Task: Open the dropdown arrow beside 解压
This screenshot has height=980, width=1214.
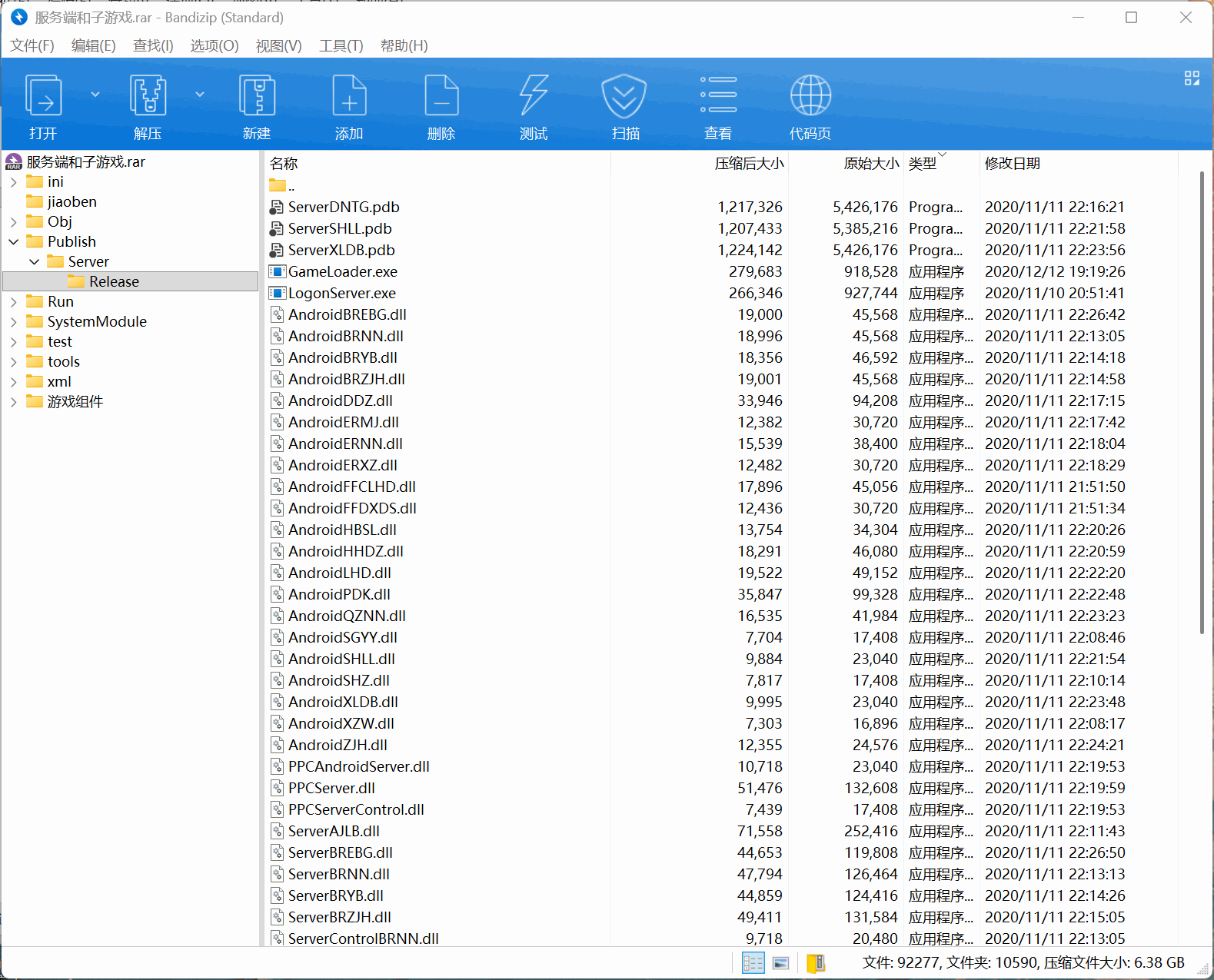Action: 200,95
